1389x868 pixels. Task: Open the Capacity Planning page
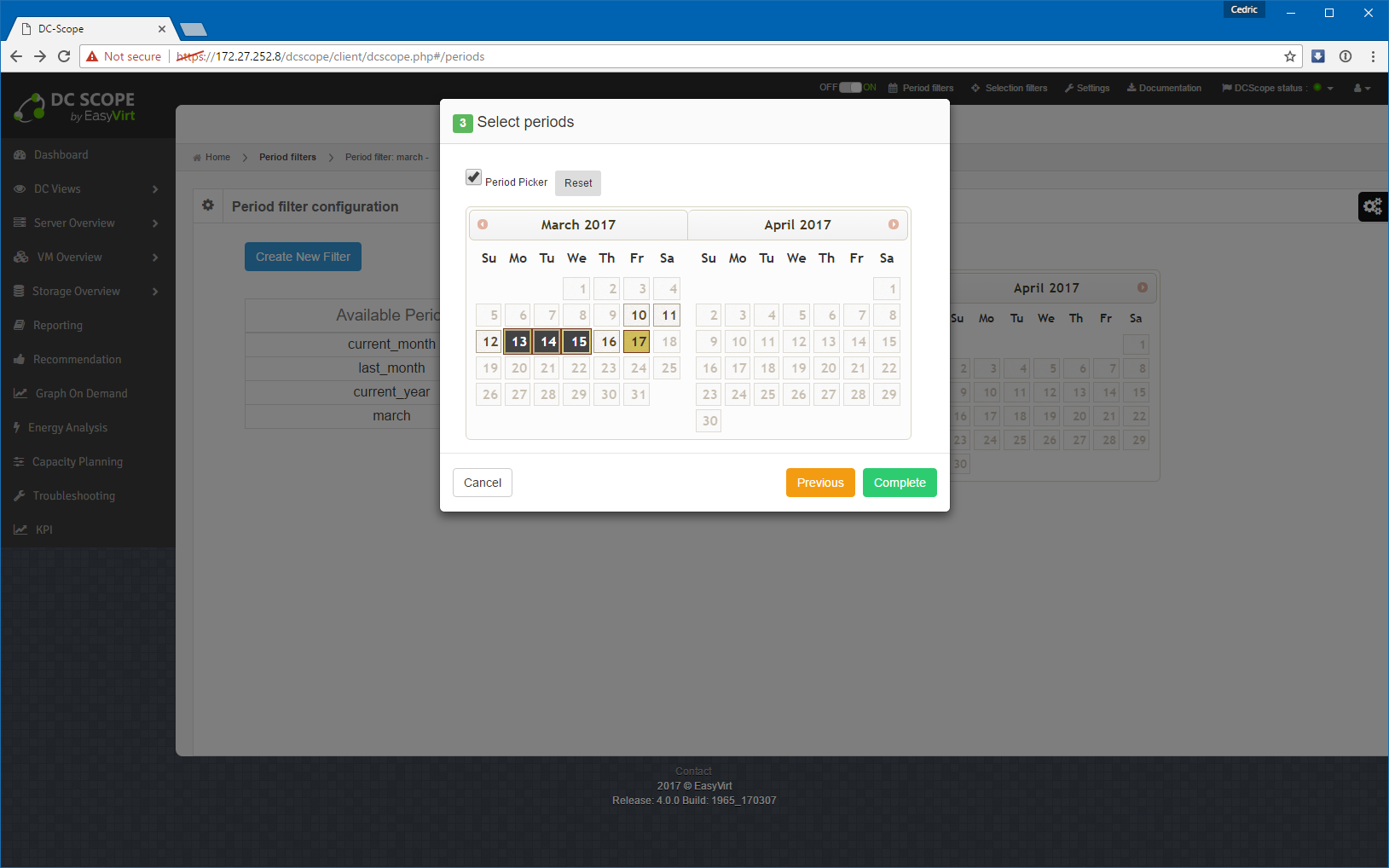(x=77, y=462)
